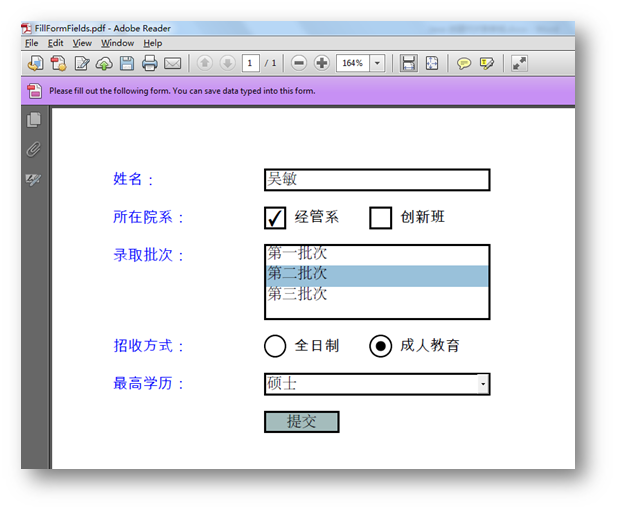617x511 pixels.
Task: Click the form document icon in purple bar
Action: (x=34, y=91)
